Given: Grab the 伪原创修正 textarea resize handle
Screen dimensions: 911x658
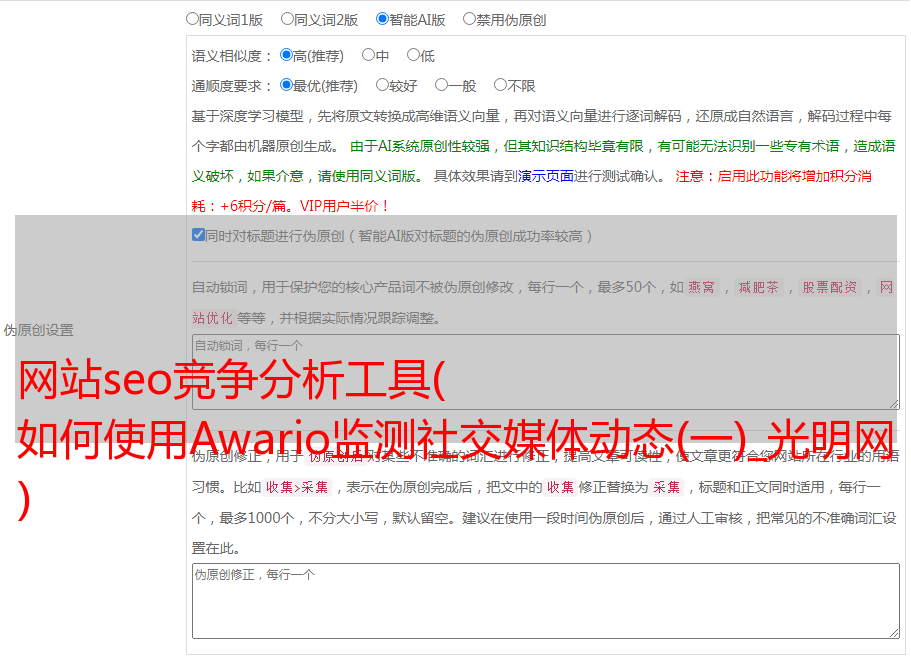Looking at the screenshot, I should 894,633.
